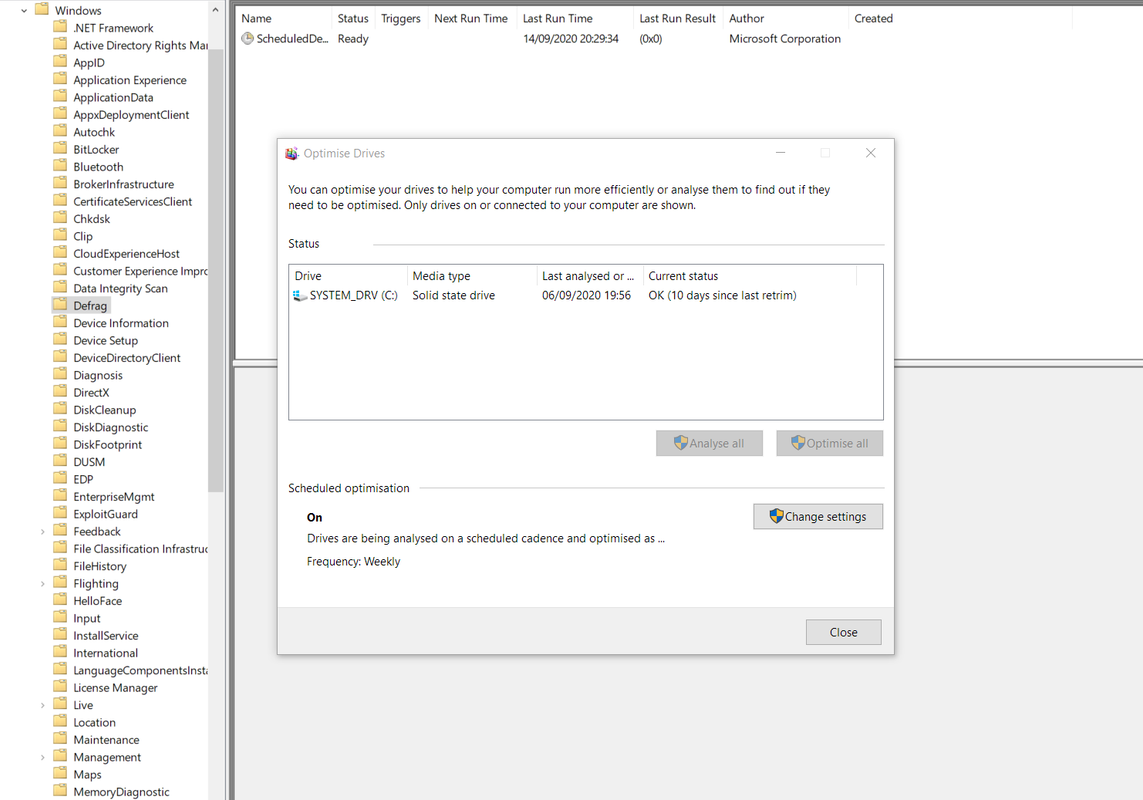Screen dimensions: 1143x800
Task: Click the HelloFace folder icon
Action: click(x=61, y=600)
